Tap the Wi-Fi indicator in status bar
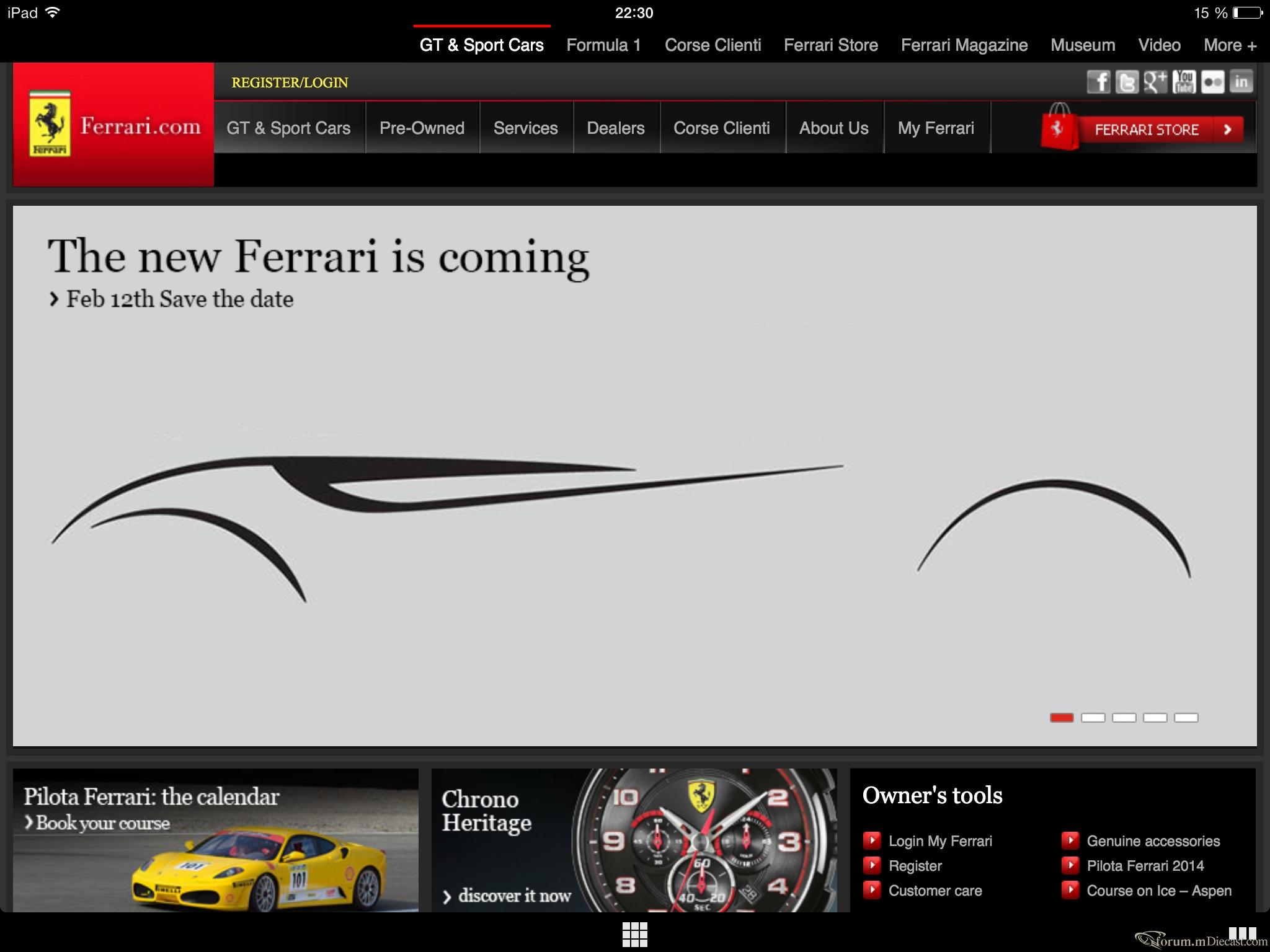Viewport: 1270px width, 952px height. coord(53,12)
